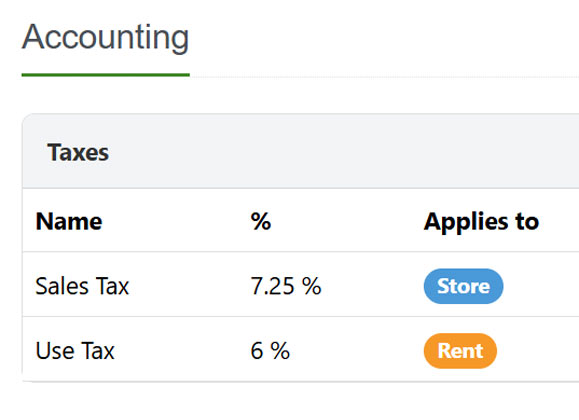Select the Use Tax row name

coord(75,351)
